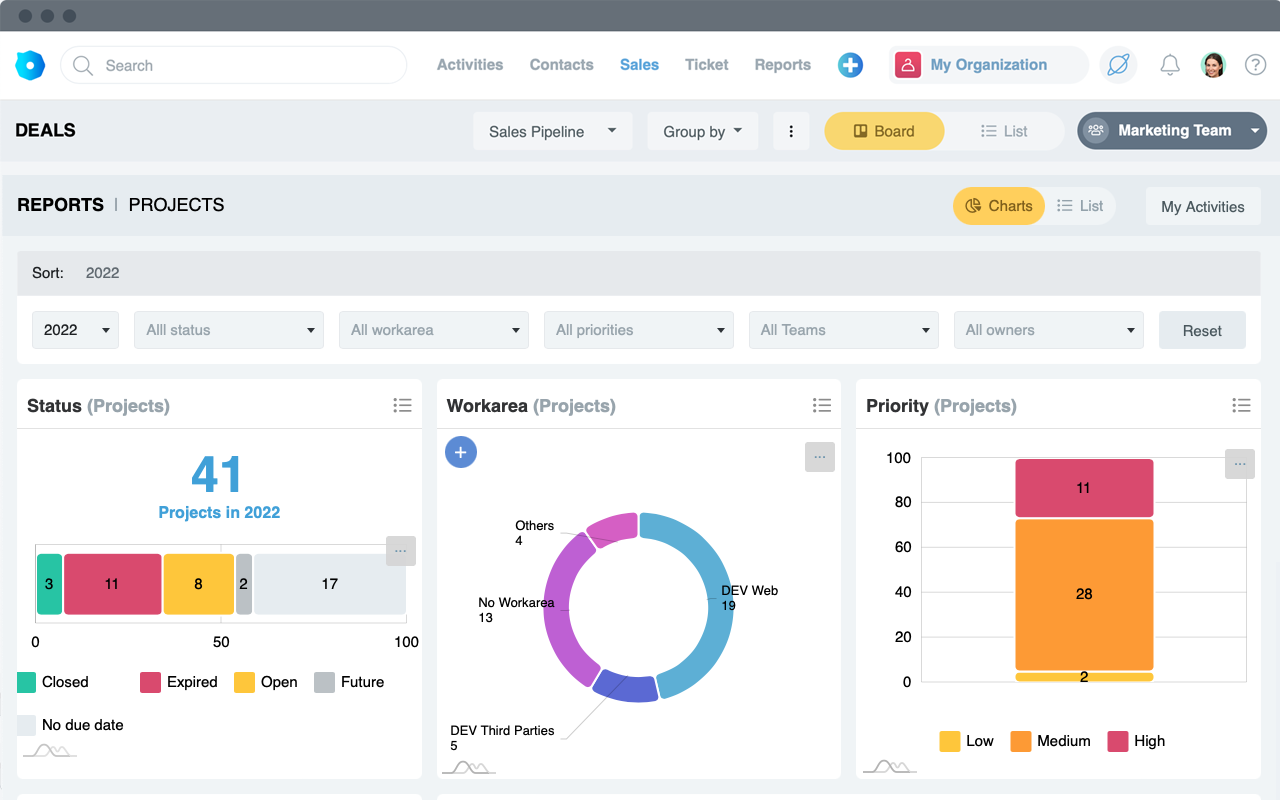1280x800 pixels.
Task: Go to the Contacts tab
Action: (561, 65)
